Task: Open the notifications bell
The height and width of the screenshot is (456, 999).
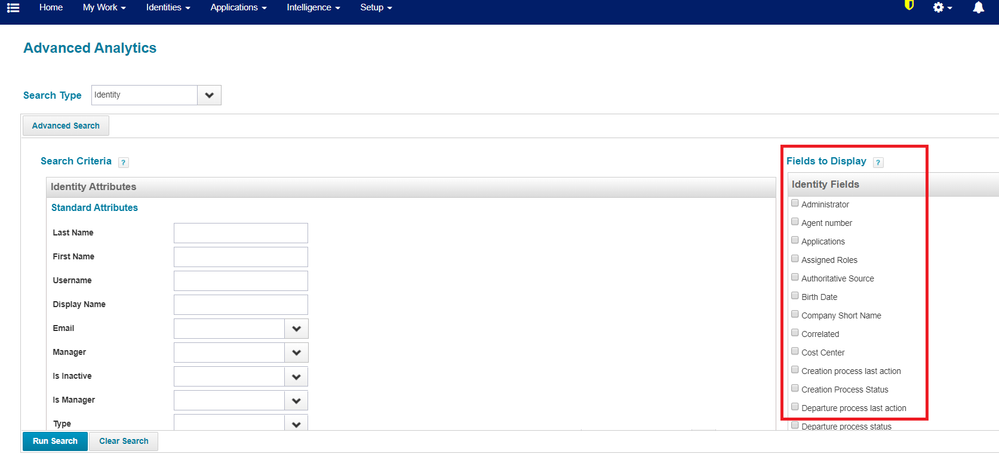Action: 978,8
